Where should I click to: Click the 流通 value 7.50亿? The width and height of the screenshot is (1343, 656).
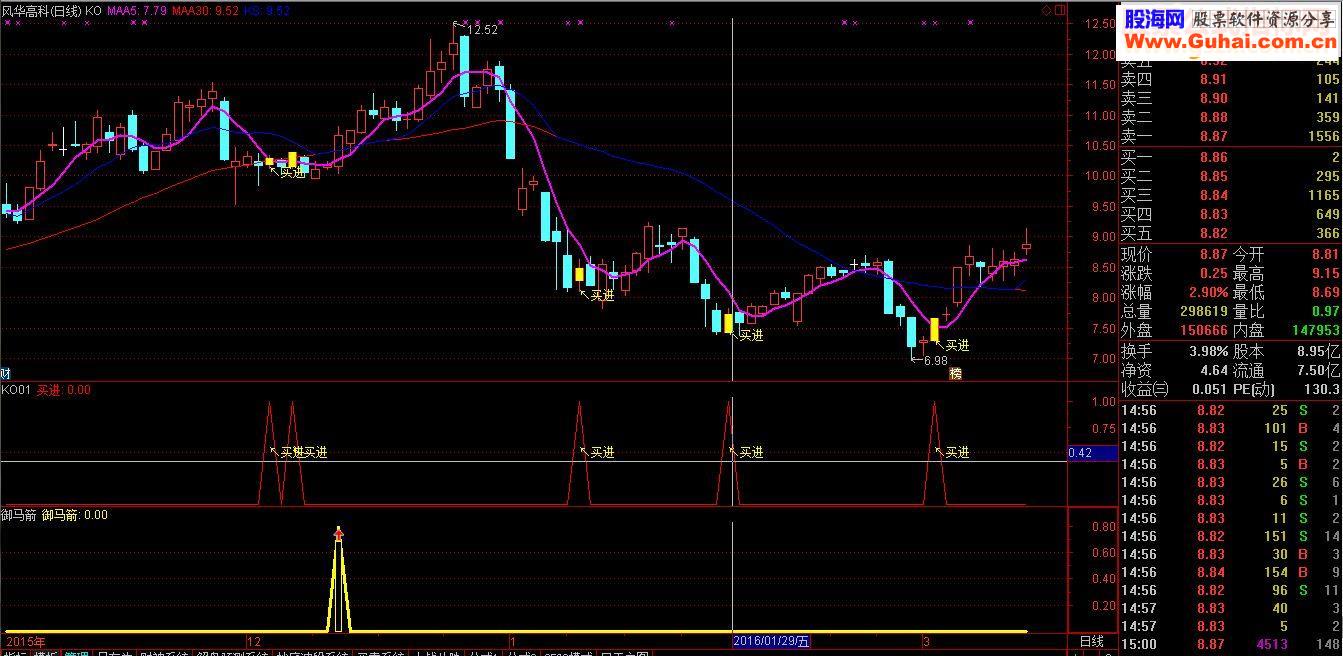pyautogui.click(x=1318, y=370)
